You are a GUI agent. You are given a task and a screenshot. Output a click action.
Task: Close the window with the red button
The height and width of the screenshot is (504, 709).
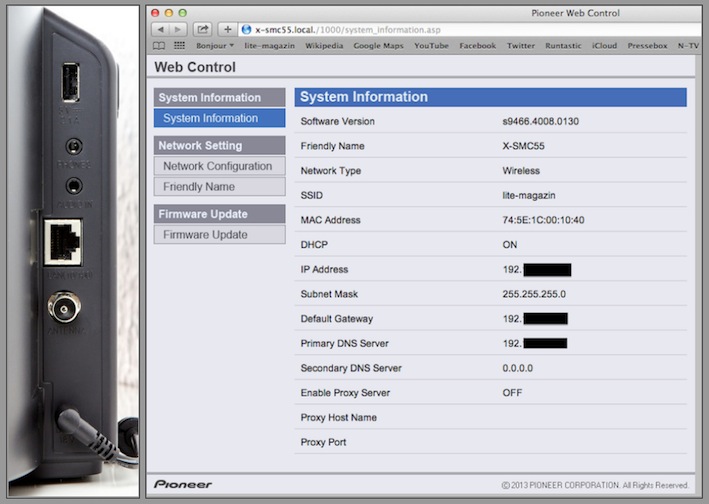[x=156, y=13]
